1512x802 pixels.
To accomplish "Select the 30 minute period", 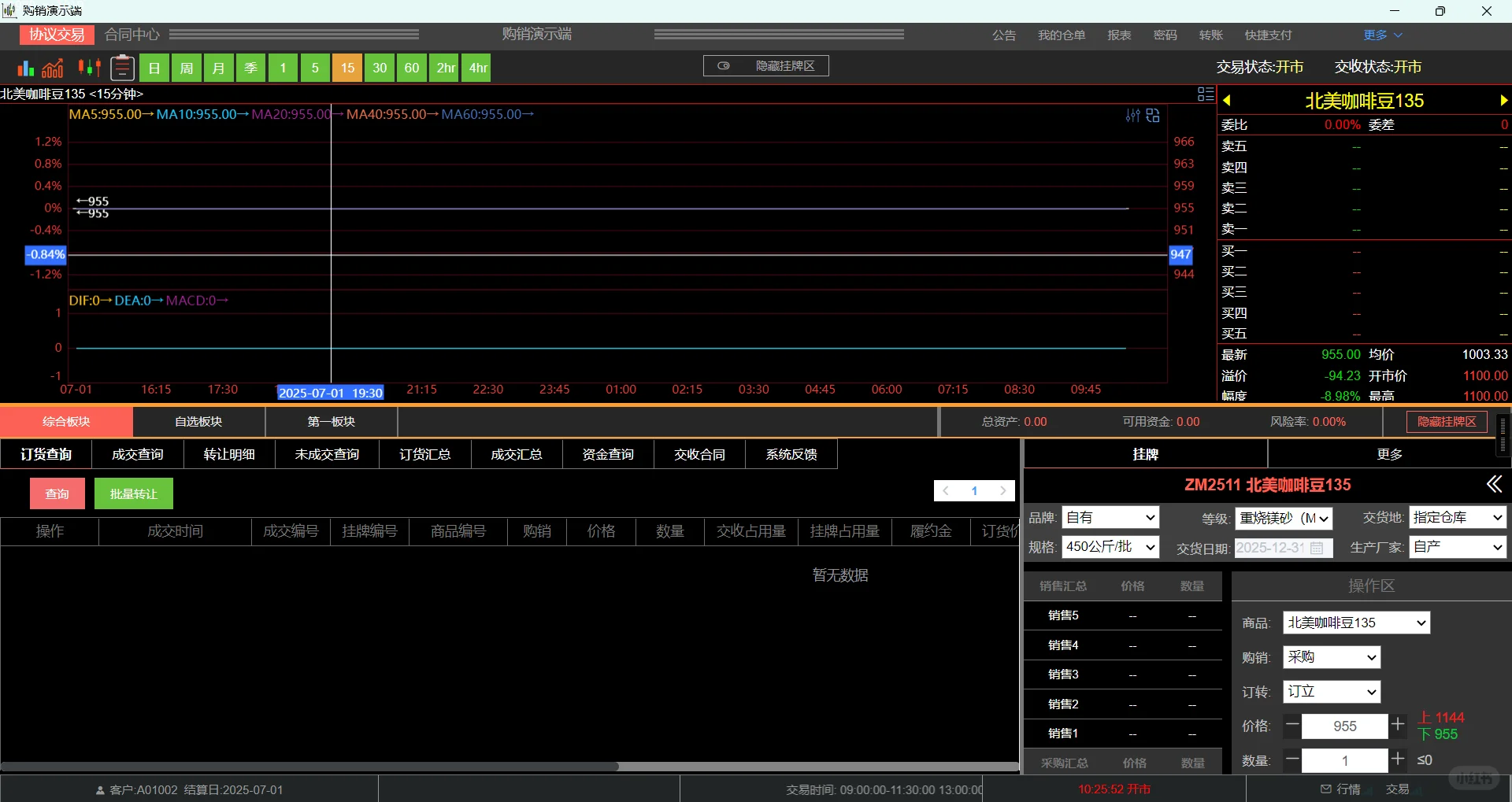I will pos(380,68).
